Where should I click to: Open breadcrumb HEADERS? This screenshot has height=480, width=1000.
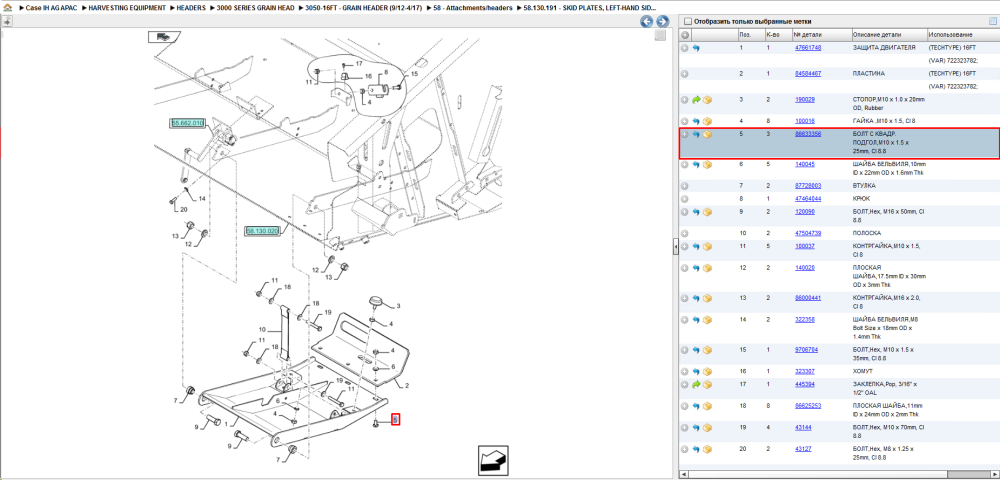(191, 8)
